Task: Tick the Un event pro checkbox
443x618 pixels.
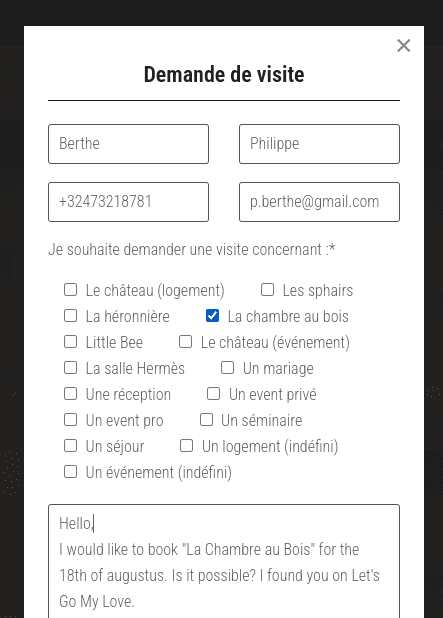Action: (x=71, y=420)
